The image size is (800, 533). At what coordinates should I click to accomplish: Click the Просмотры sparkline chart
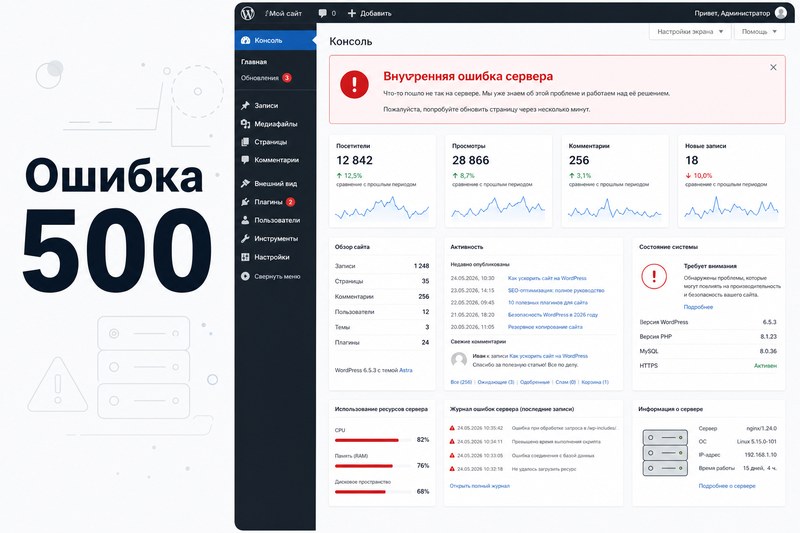pos(498,209)
